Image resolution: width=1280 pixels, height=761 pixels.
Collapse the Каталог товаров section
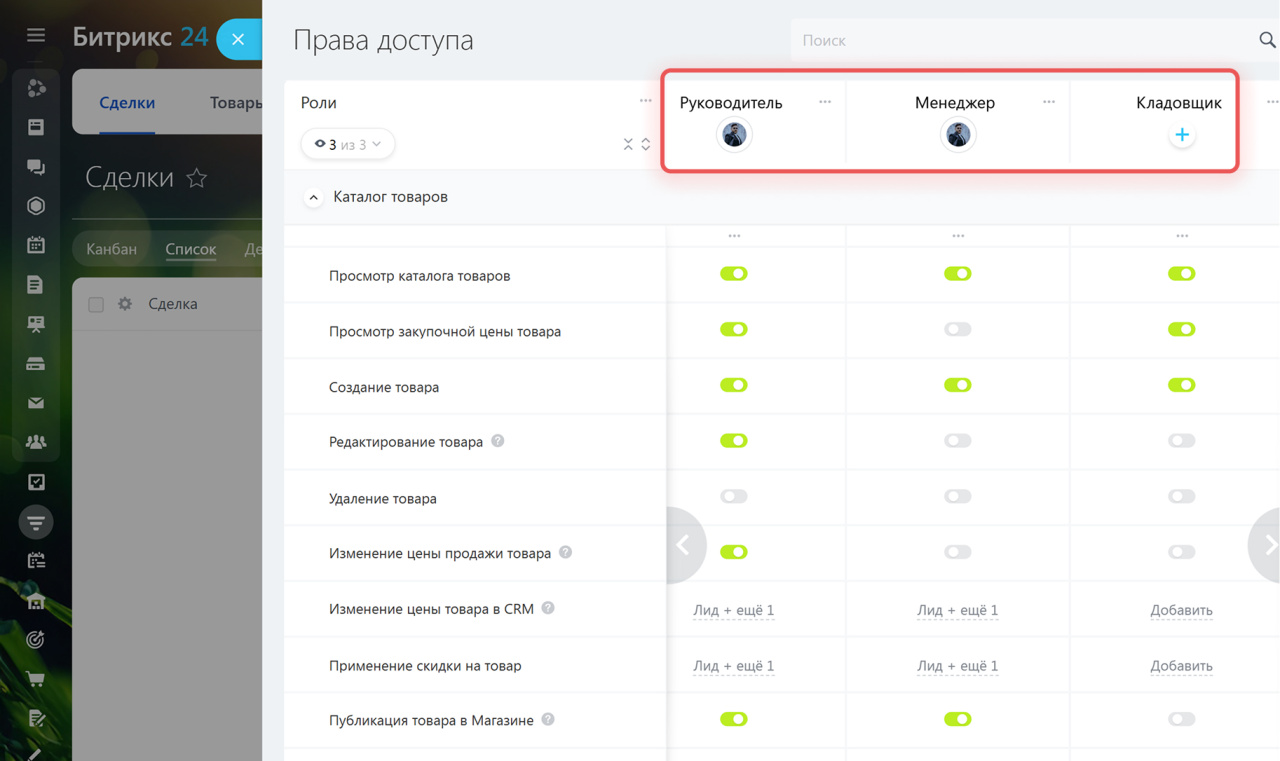pos(313,198)
